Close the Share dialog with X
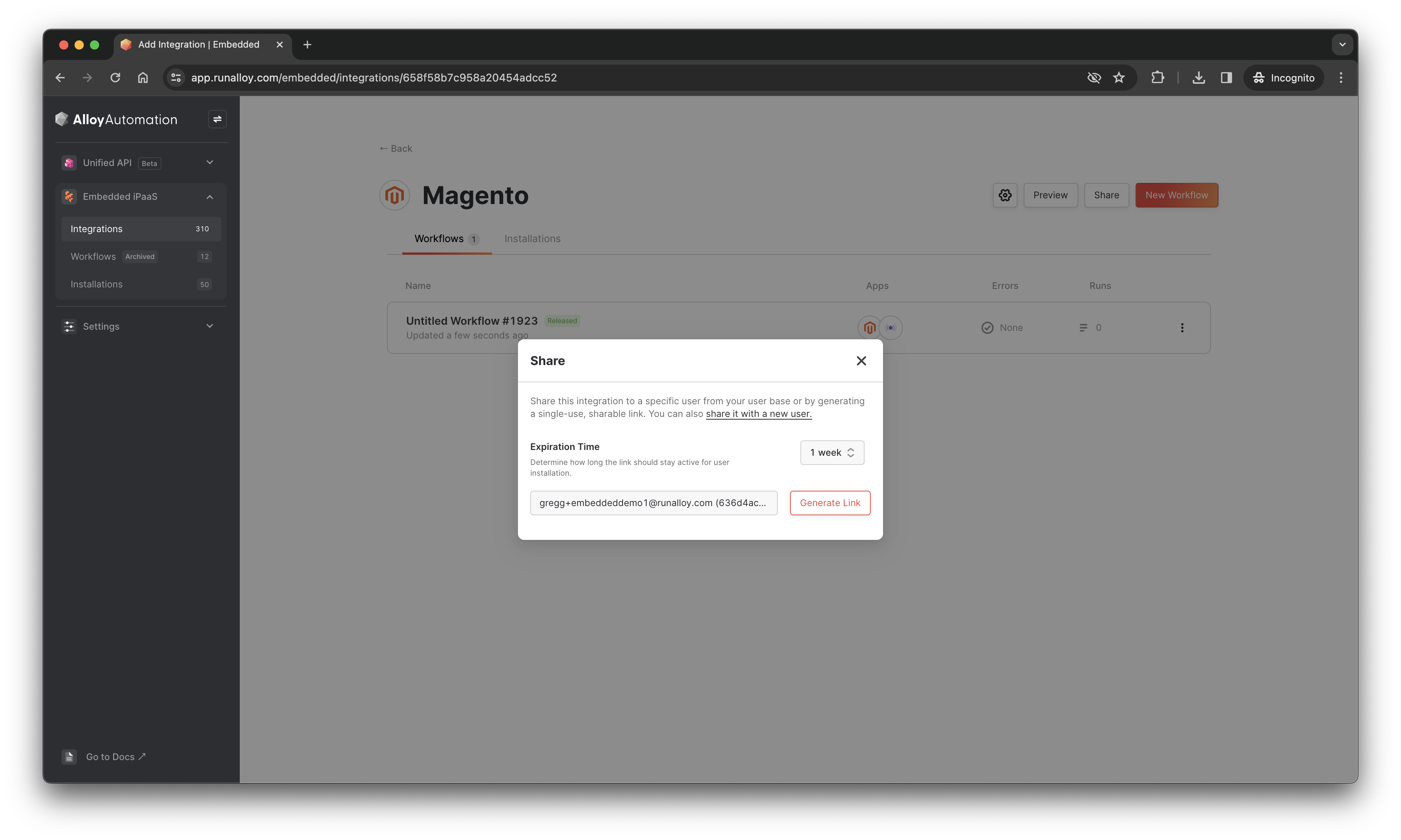The height and width of the screenshot is (840, 1401). pyautogui.click(x=861, y=360)
